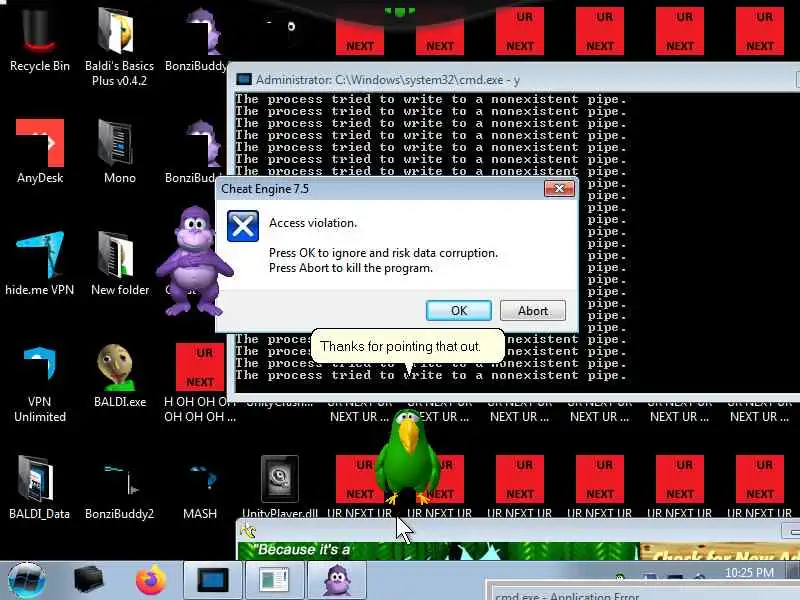Screen dimensions: 800x600
Task: Open the fifth taskbar window button
Action: click(x=274, y=581)
